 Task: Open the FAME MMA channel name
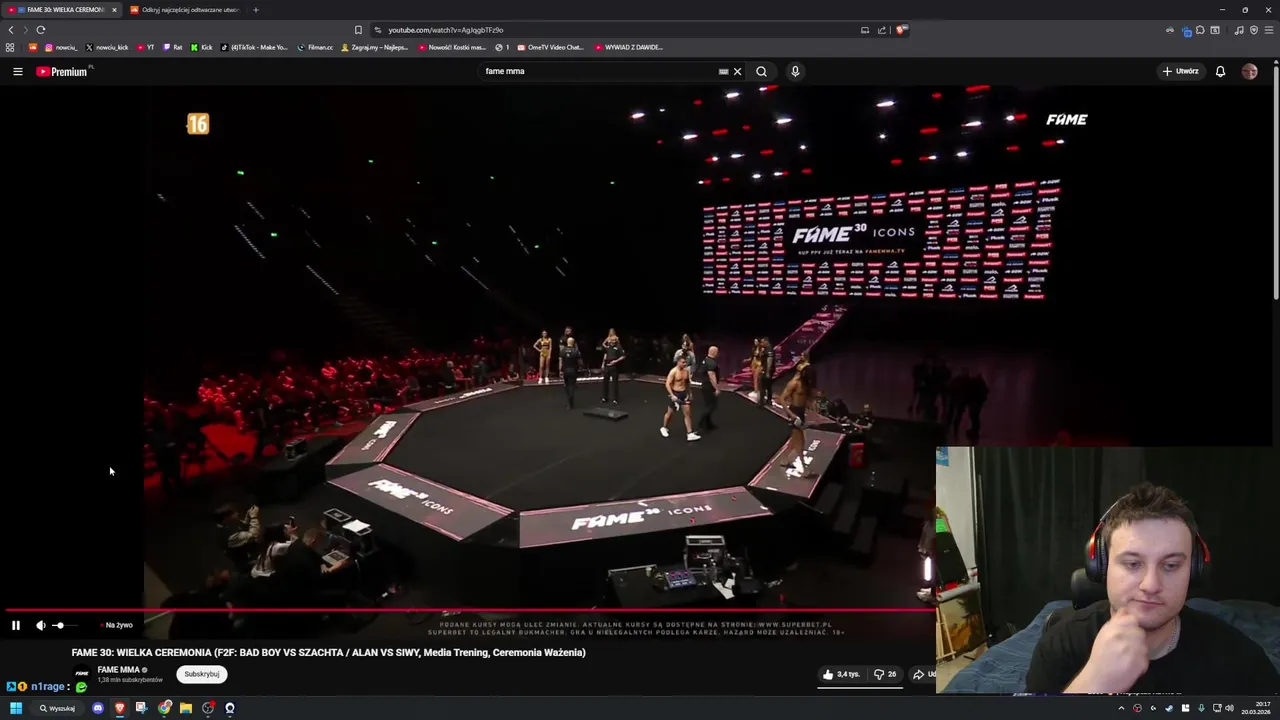coord(118,670)
